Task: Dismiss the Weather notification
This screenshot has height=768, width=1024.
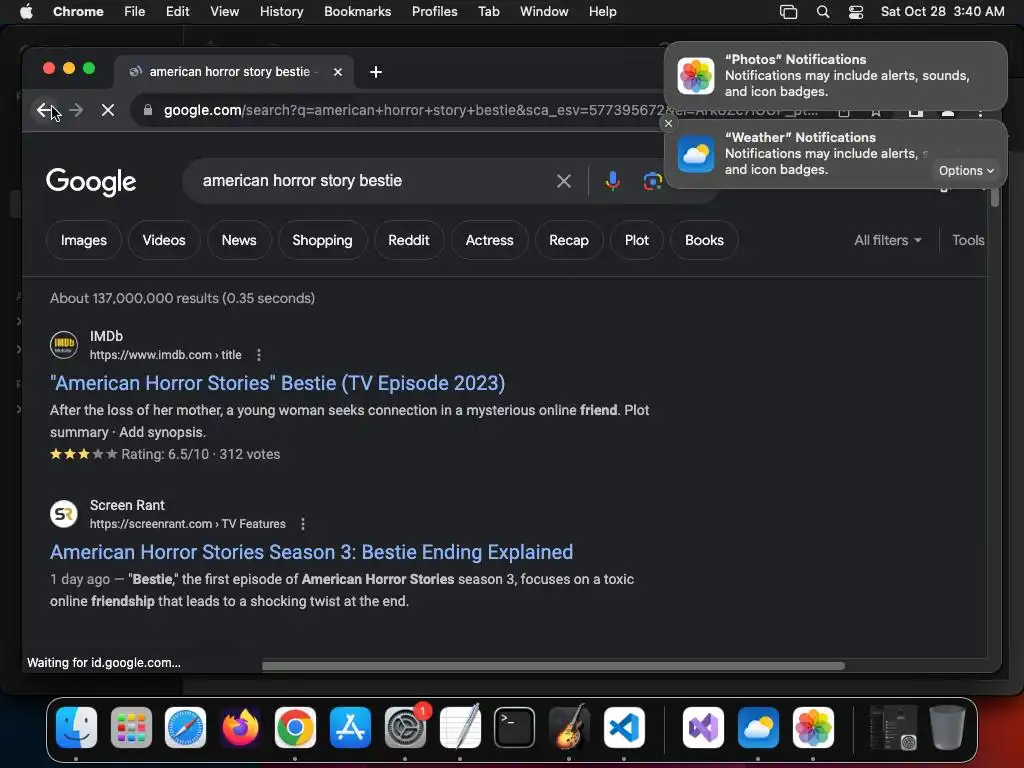Action: coord(668,123)
